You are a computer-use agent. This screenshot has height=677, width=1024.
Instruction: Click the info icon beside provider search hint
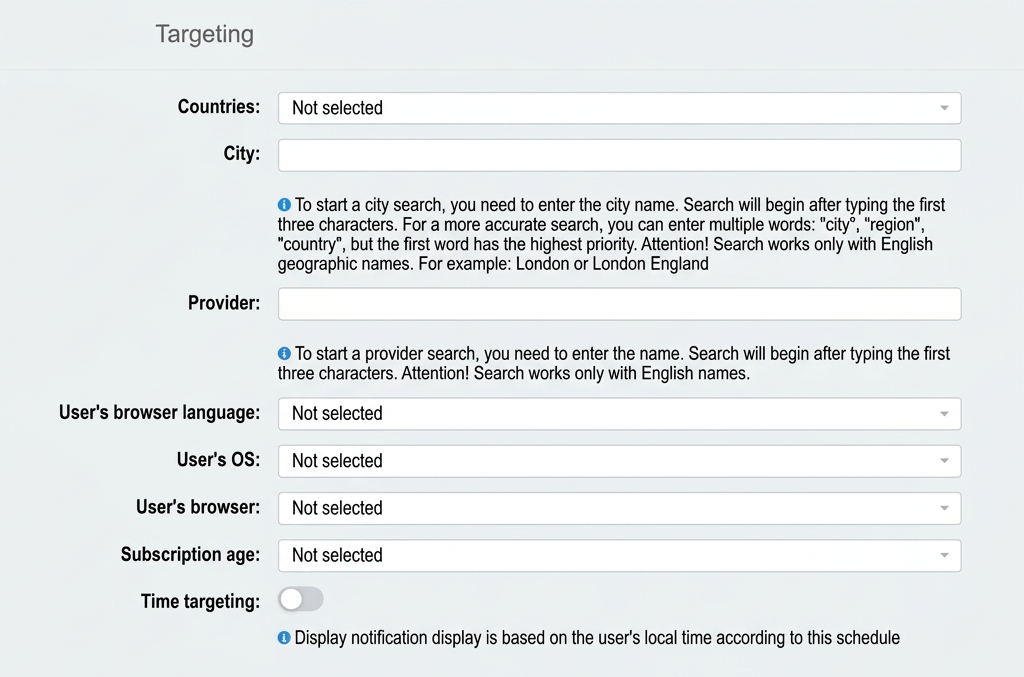coord(284,353)
